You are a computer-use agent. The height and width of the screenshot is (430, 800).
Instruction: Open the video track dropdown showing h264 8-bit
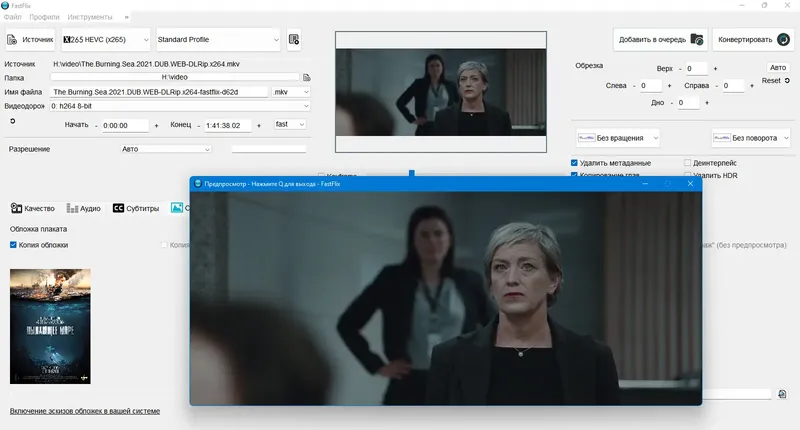[x=180, y=106]
